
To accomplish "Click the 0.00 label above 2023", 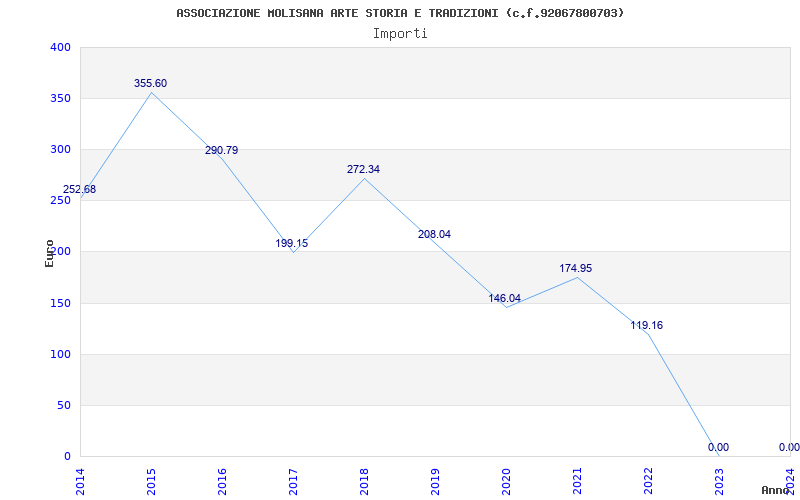I will [718, 447].
